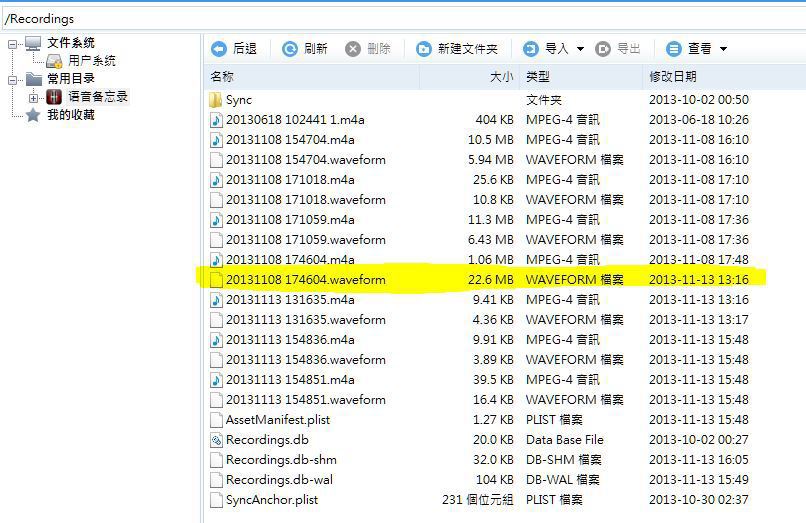Open the 查看 dropdown arrow

click(x=723, y=49)
